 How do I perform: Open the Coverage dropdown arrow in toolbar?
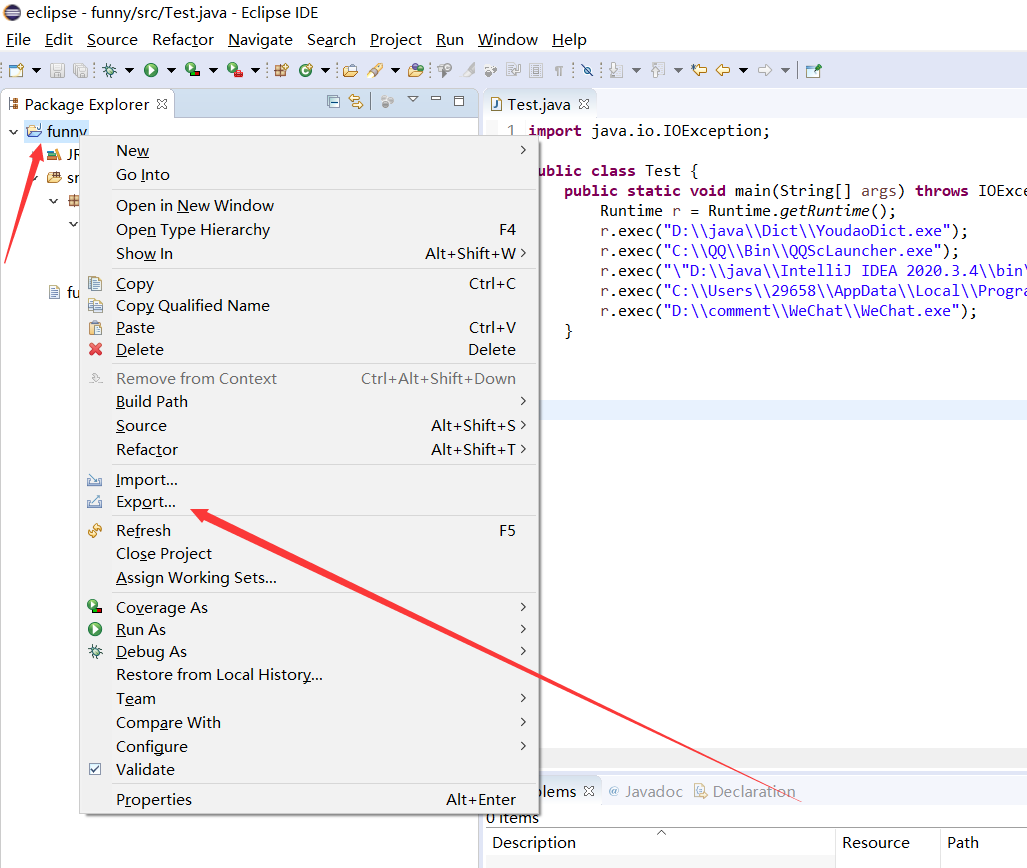[213, 70]
